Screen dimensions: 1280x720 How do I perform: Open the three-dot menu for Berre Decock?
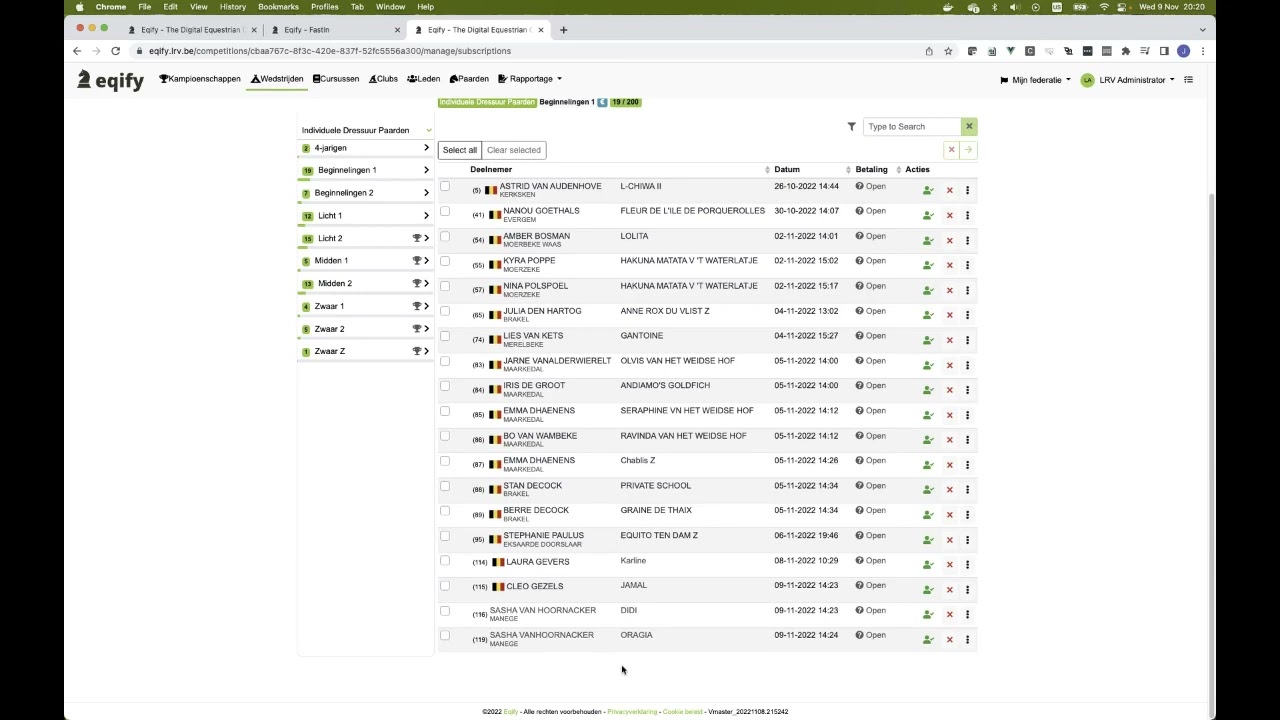967,514
